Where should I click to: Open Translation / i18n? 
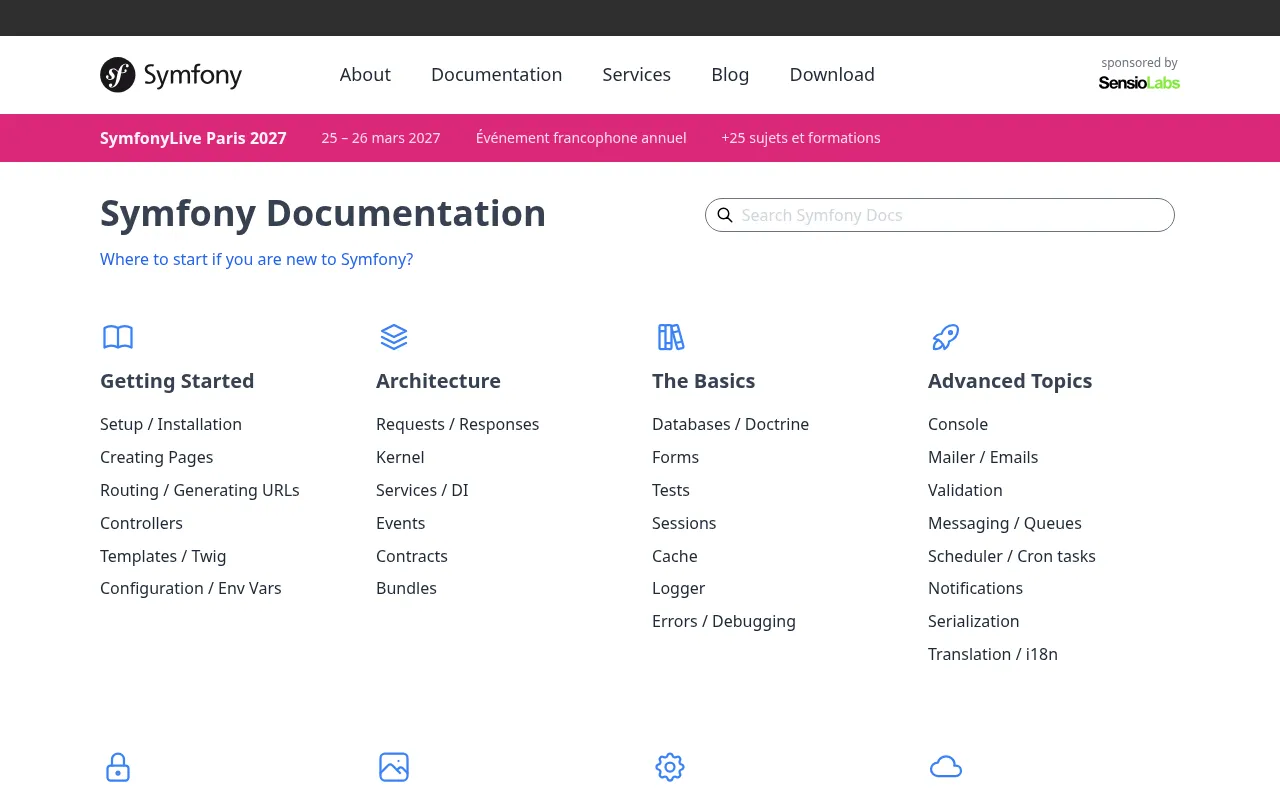993,654
